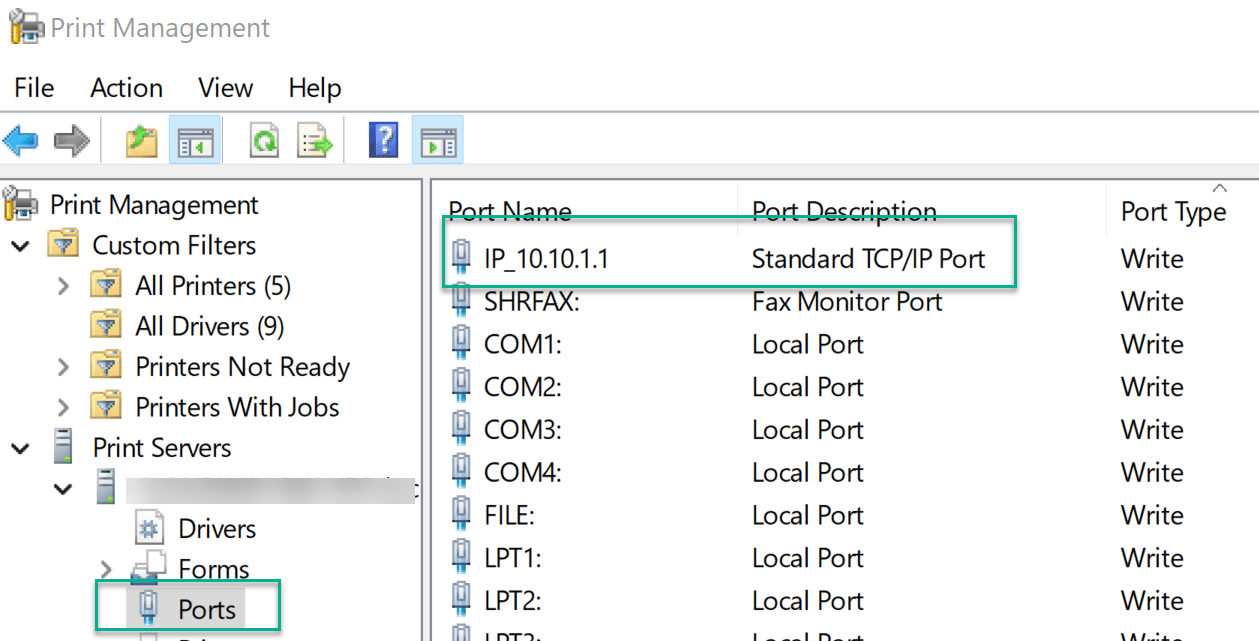Click the Up one level folder icon
Viewport: 1259px width, 641px height.
tap(141, 140)
